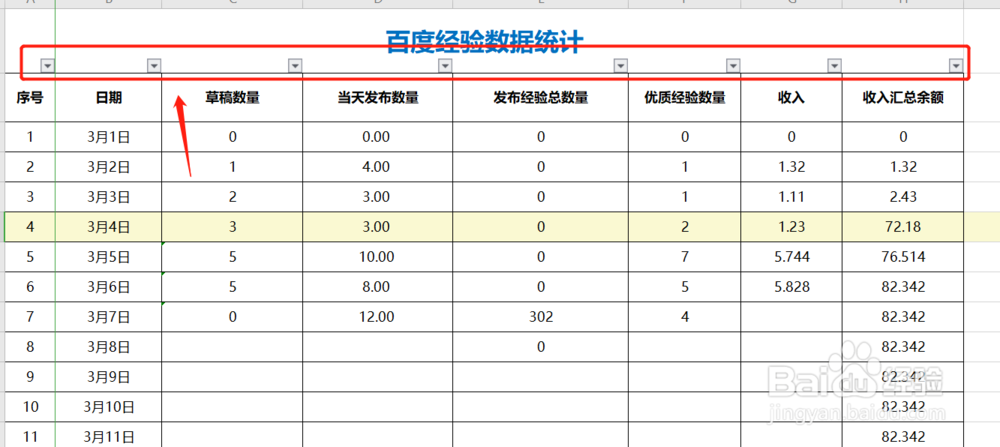Image resolution: width=1000 pixels, height=447 pixels.
Task: Select the 日期 header cell
Action: (109, 98)
